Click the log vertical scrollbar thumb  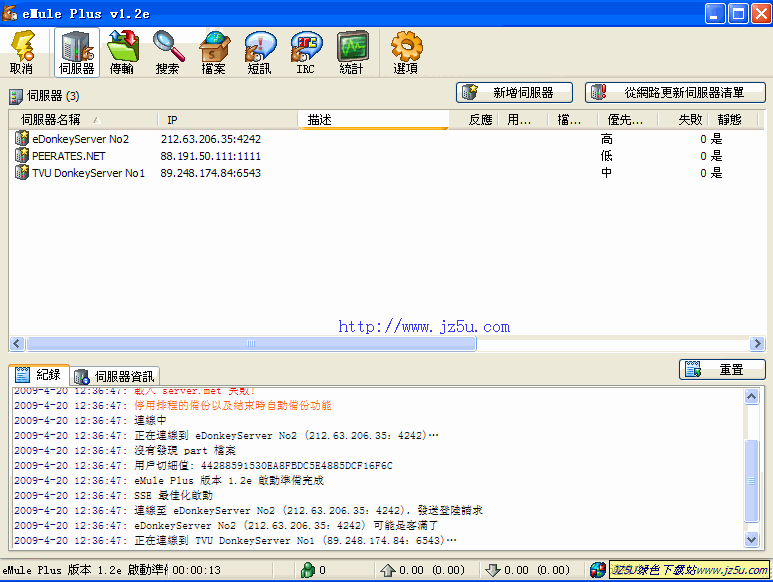tap(751, 480)
